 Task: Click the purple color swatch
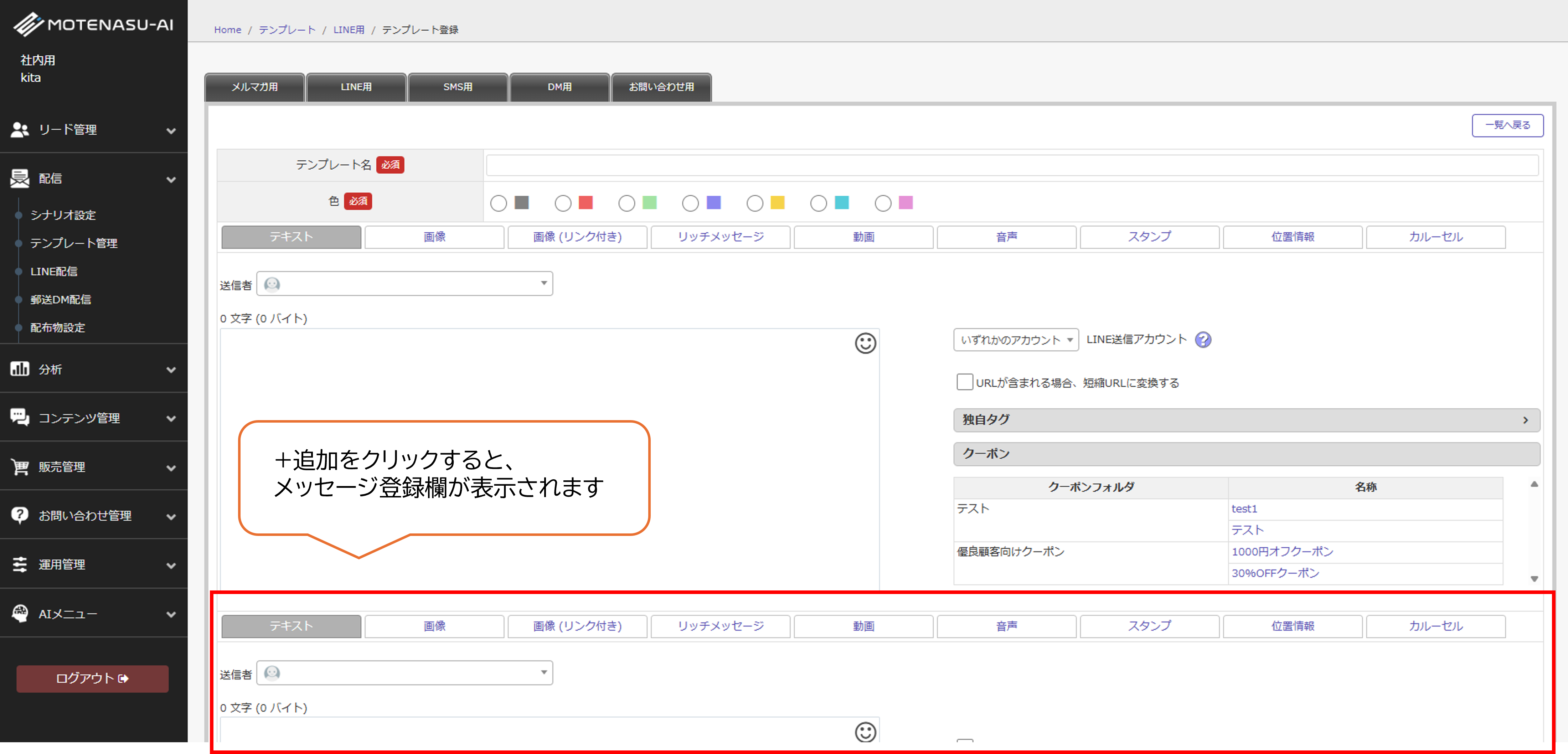[x=713, y=203]
